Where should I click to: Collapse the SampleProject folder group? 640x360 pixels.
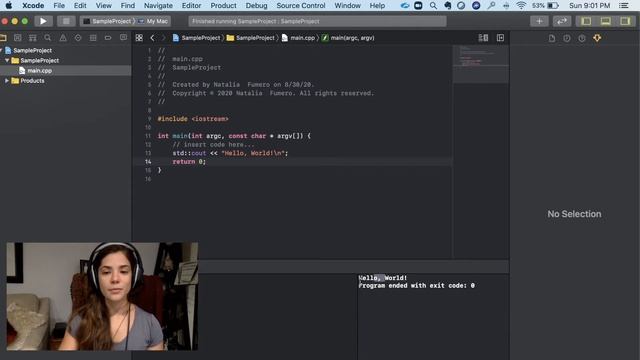coord(7,60)
